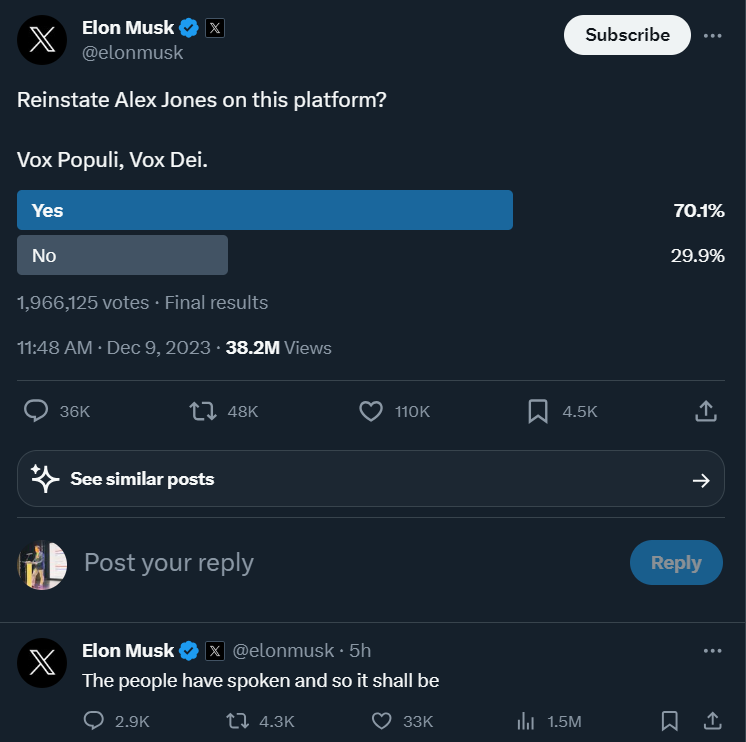Image resolution: width=746 pixels, height=742 pixels.
Task: Bookmark the "people have spoken" reply
Action: point(670,720)
